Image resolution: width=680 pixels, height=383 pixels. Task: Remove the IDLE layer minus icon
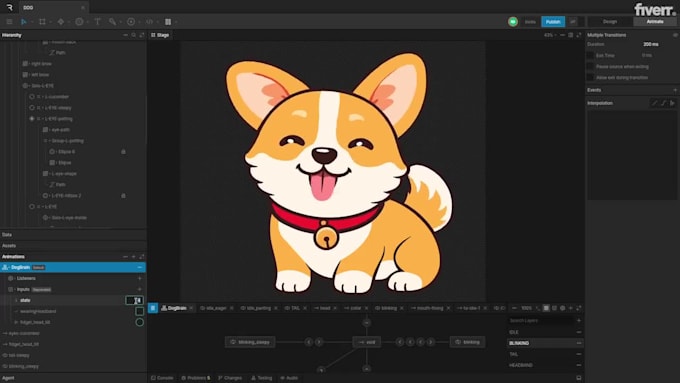[579, 332]
